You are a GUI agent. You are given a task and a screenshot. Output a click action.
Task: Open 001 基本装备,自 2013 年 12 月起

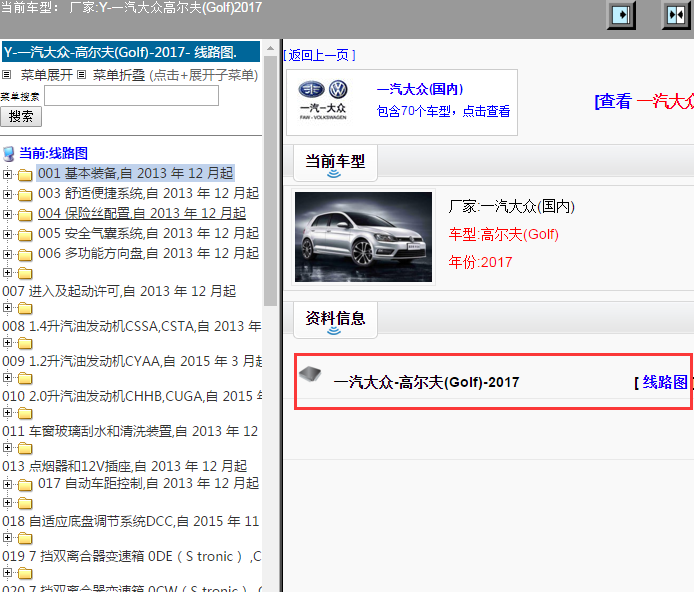(x=135, y=173)
